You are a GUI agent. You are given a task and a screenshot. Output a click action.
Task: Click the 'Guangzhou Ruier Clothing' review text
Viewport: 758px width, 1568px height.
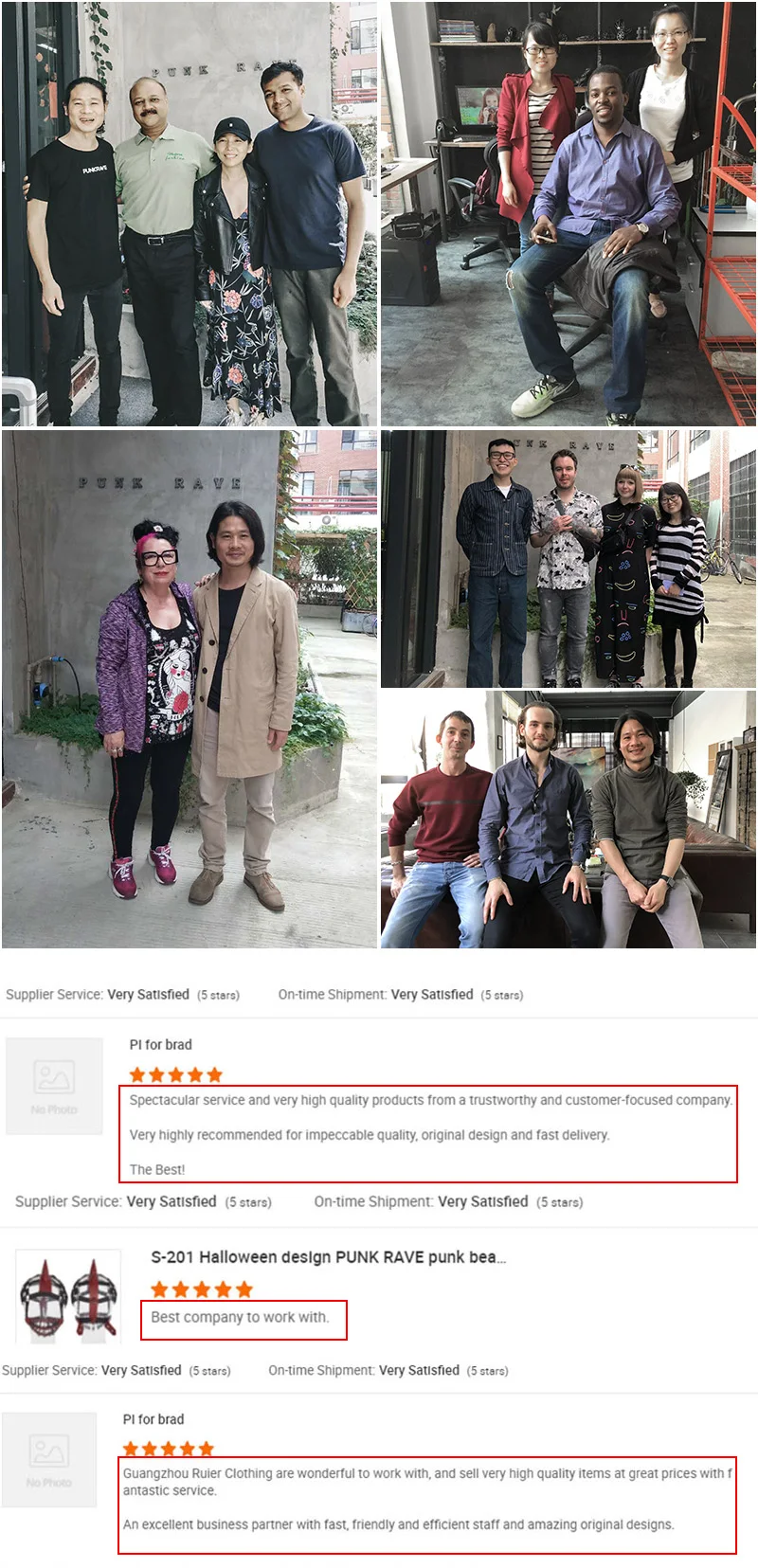point(428,1482)
